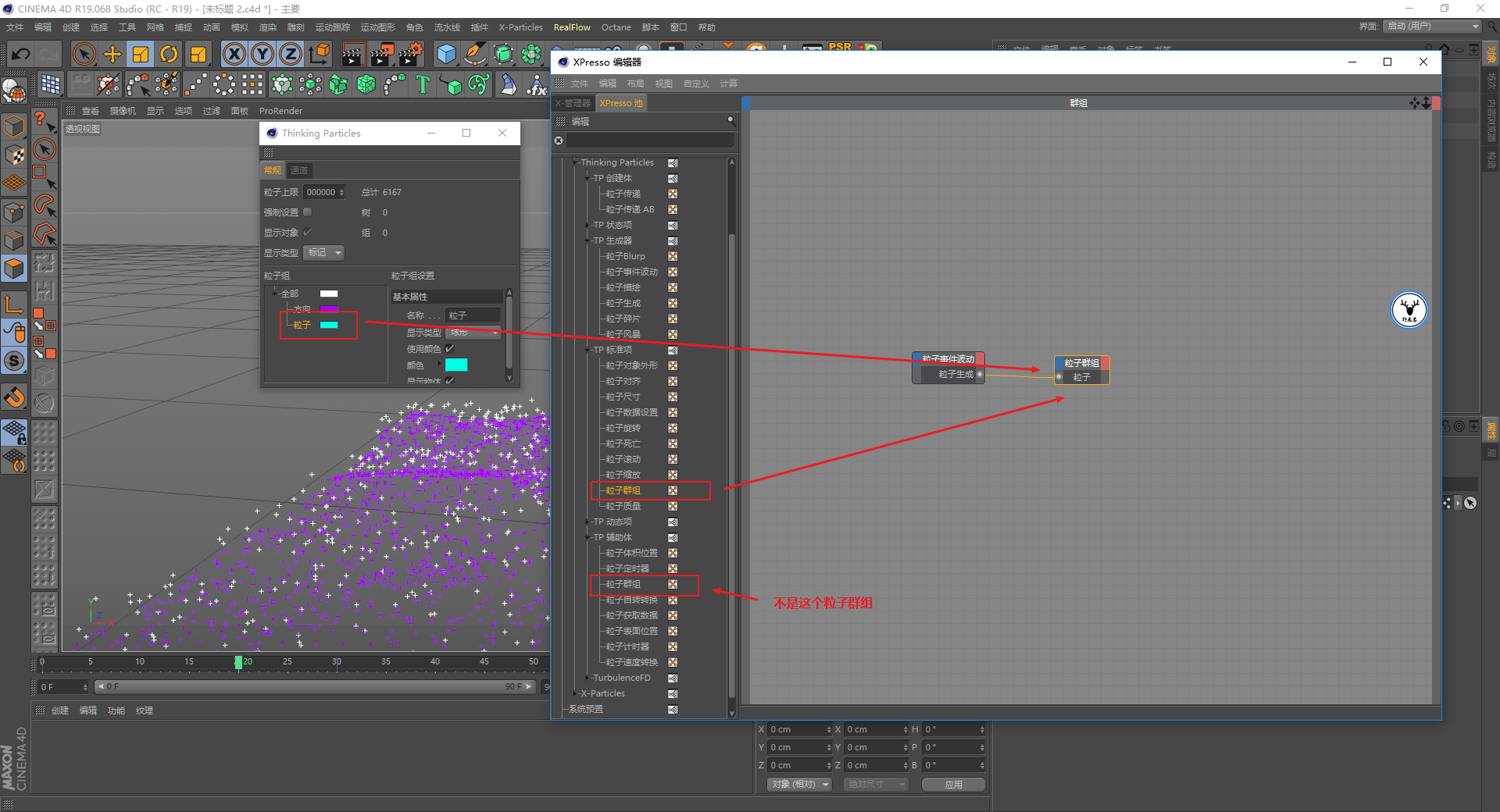Click the MoText green T icon
The height and width of the screenshot is (812, 1500).
[423, 84]
